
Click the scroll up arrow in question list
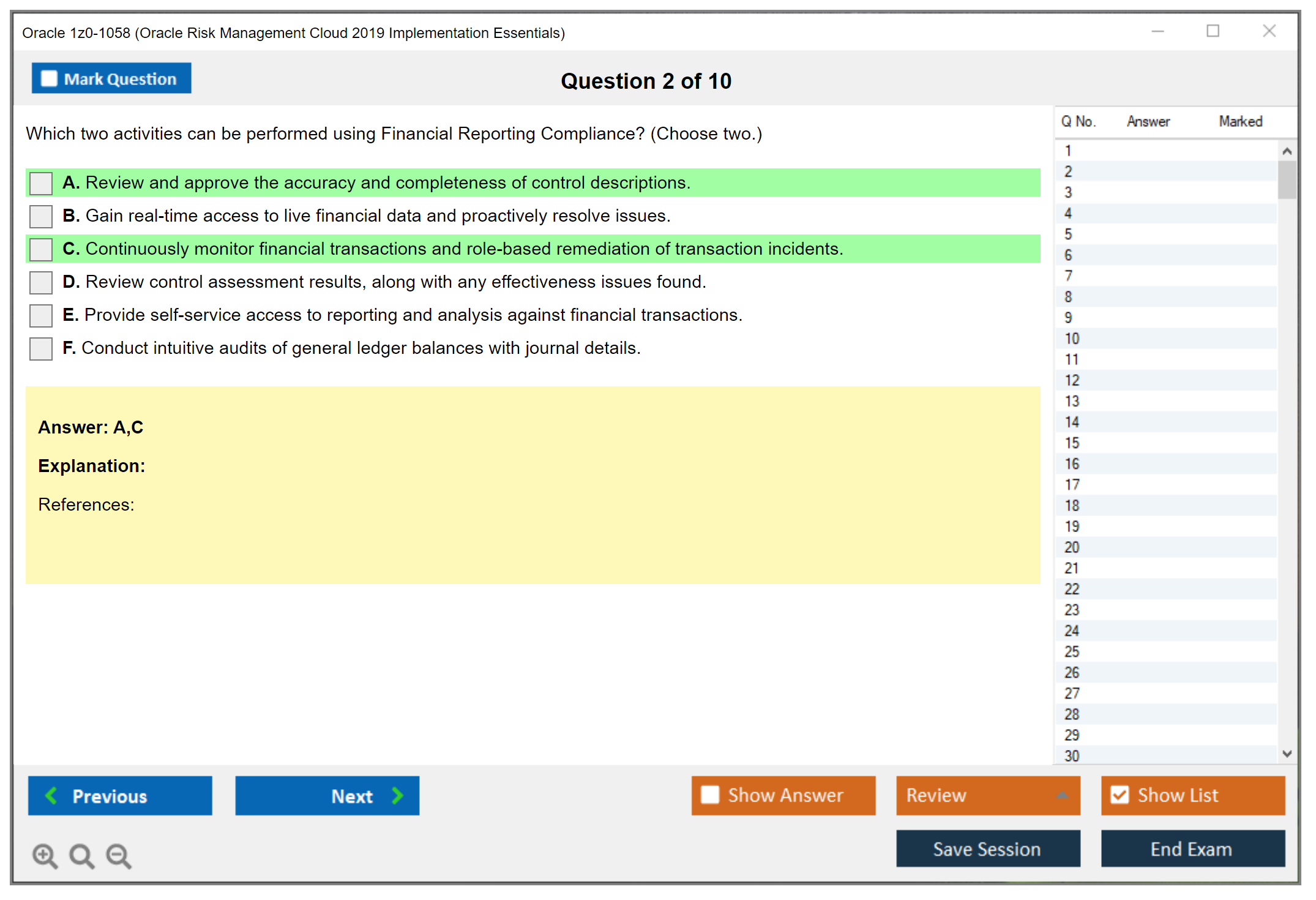(x=1287, y=151)
